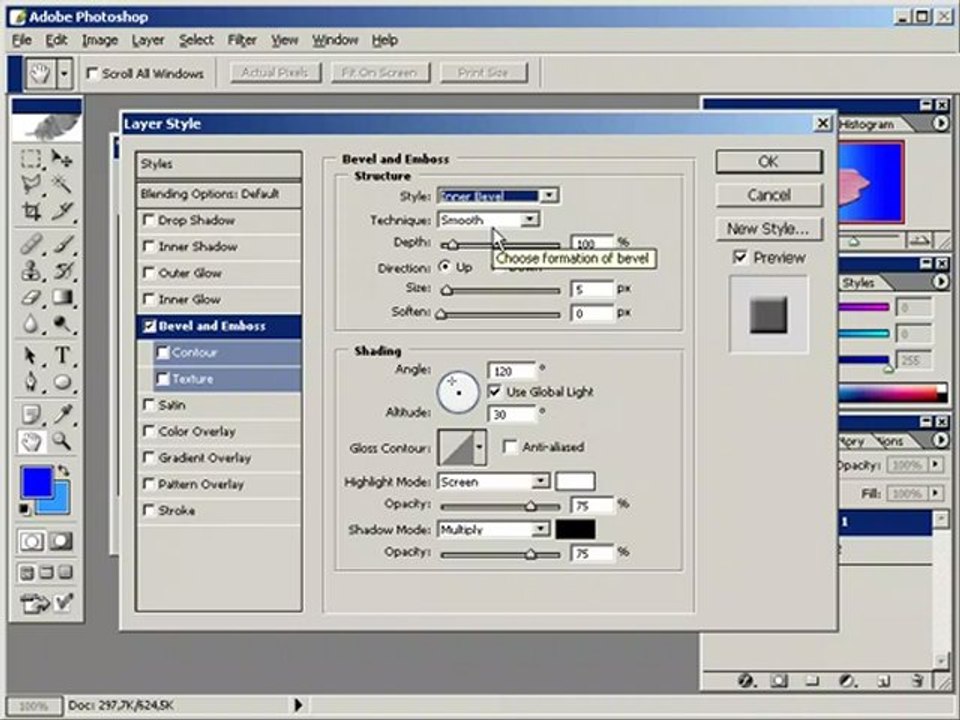Select the Notes tool
This screenshot has height=720, width=960.
click(31, 414)
